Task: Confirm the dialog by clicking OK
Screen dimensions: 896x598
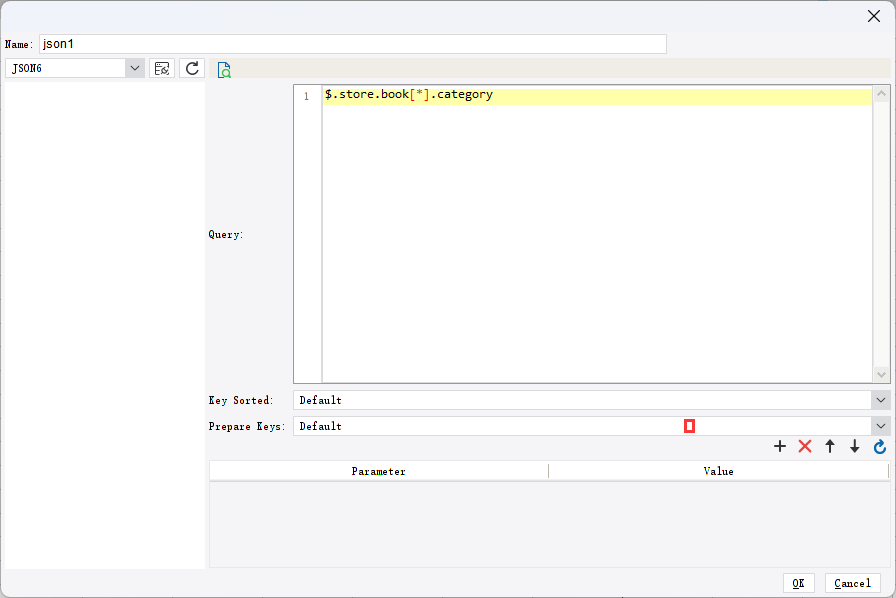Action: tap(798, 583)
